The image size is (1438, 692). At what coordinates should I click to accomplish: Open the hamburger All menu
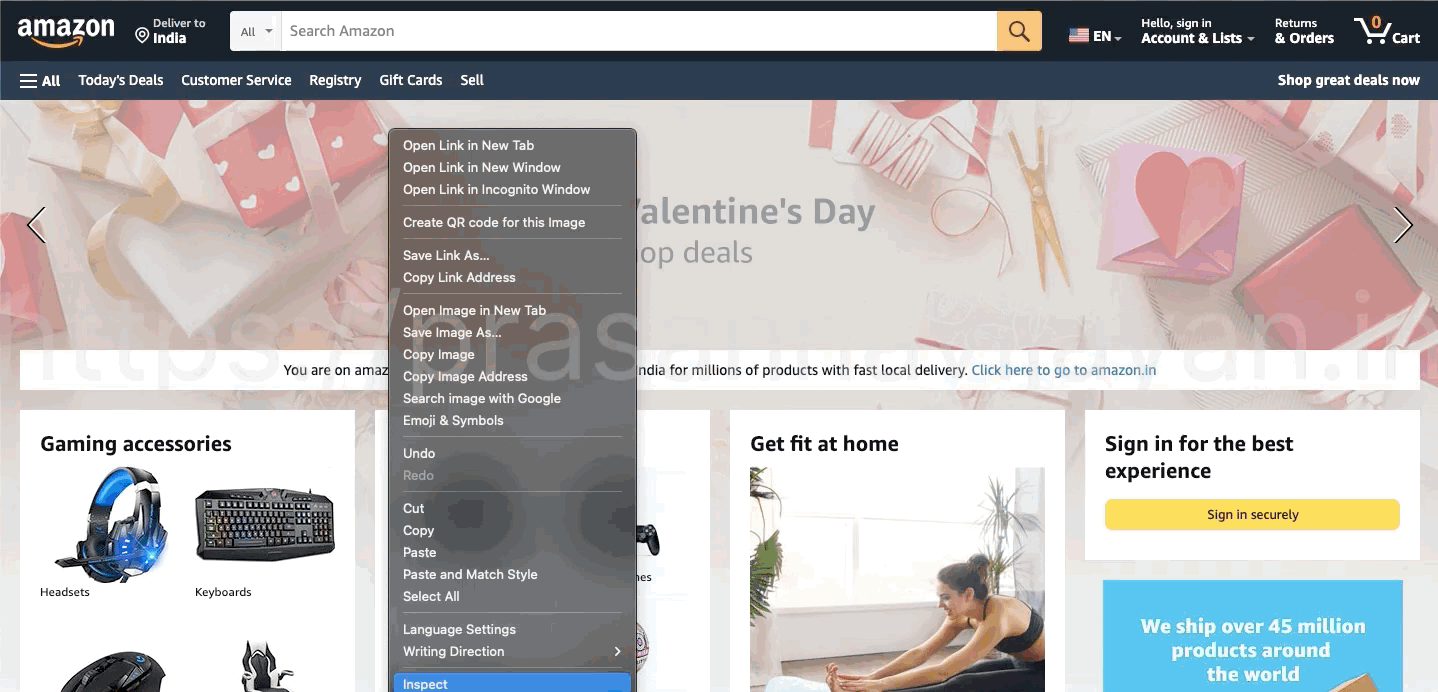tap(40, 80)
